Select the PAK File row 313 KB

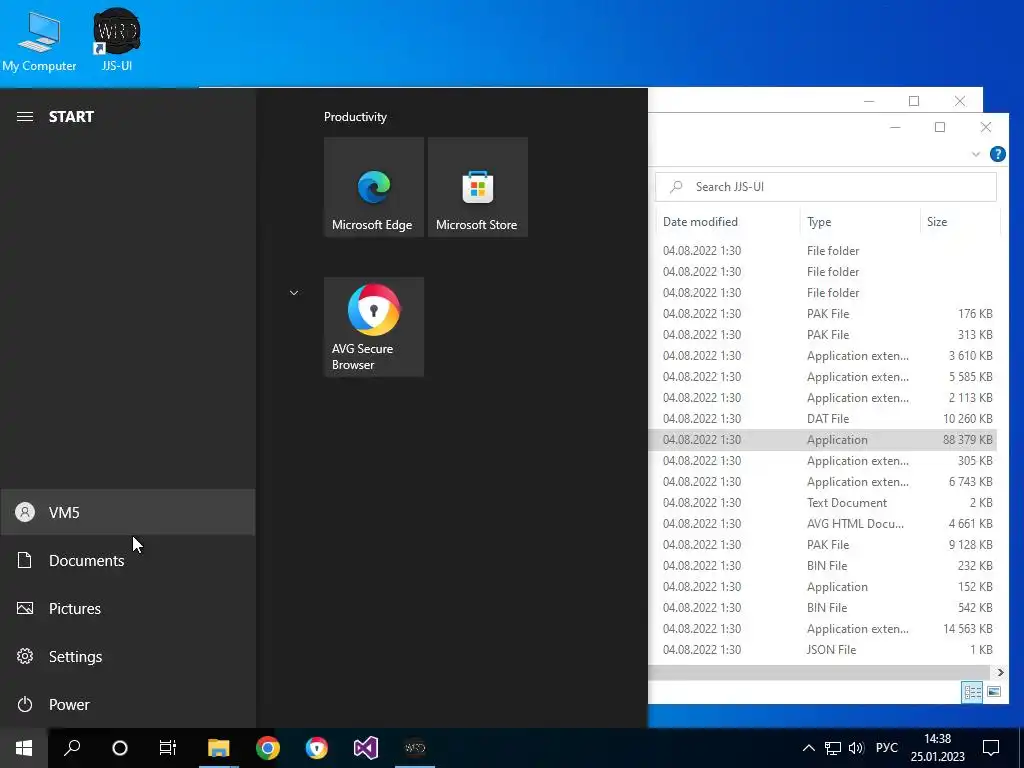tap(823, 334)
